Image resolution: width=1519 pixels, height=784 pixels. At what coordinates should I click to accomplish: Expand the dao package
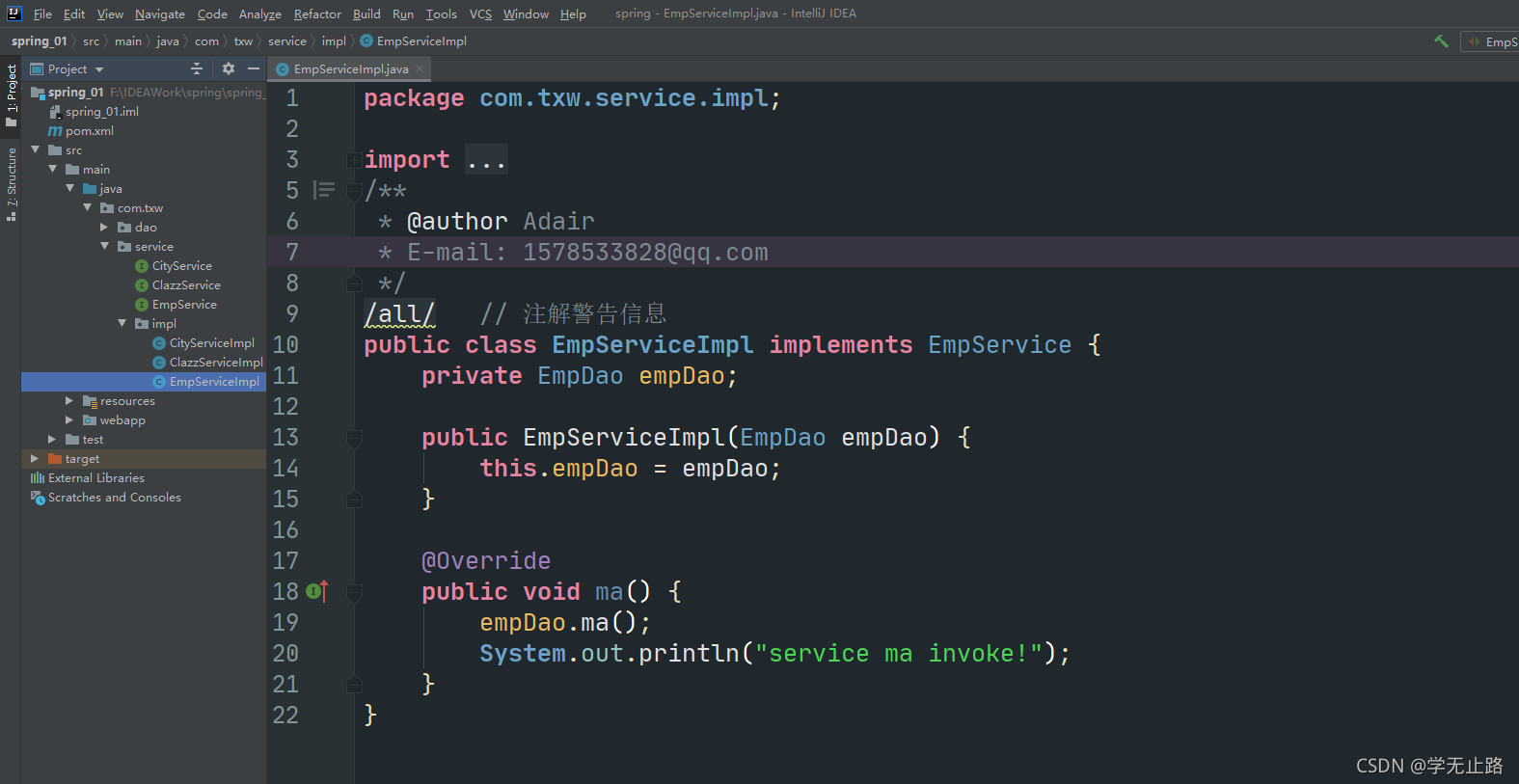pos(104,227)
